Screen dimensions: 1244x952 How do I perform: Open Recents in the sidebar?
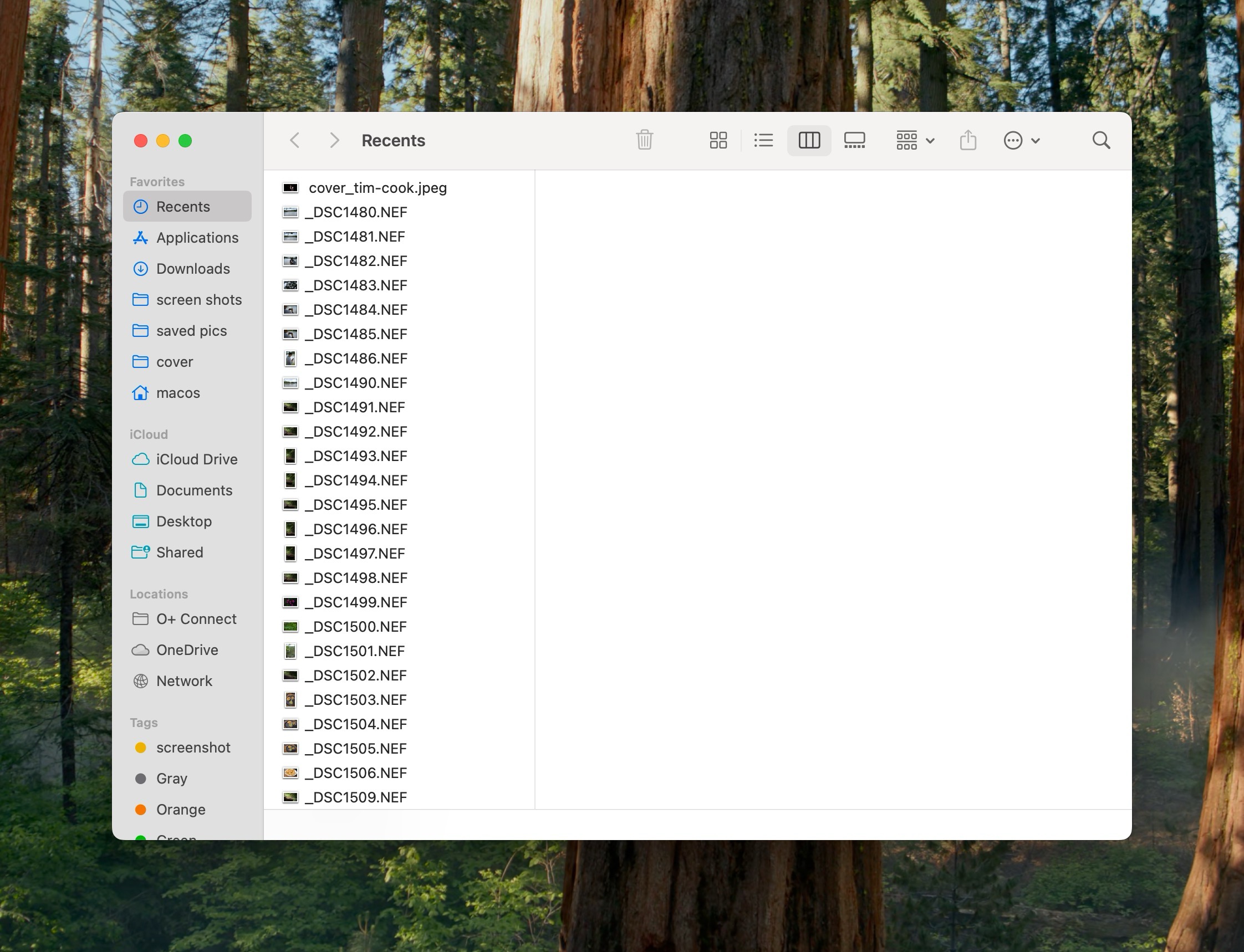pos(187,206)
